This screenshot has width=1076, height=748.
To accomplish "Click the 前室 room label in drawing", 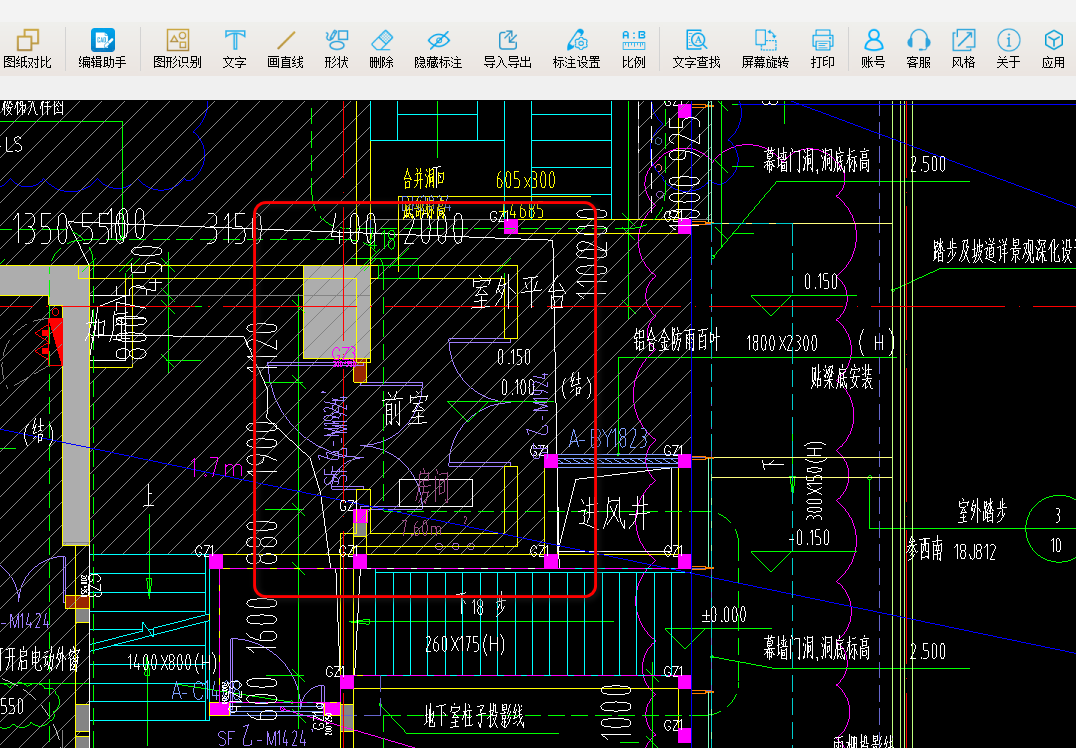I will click(406, 410).
